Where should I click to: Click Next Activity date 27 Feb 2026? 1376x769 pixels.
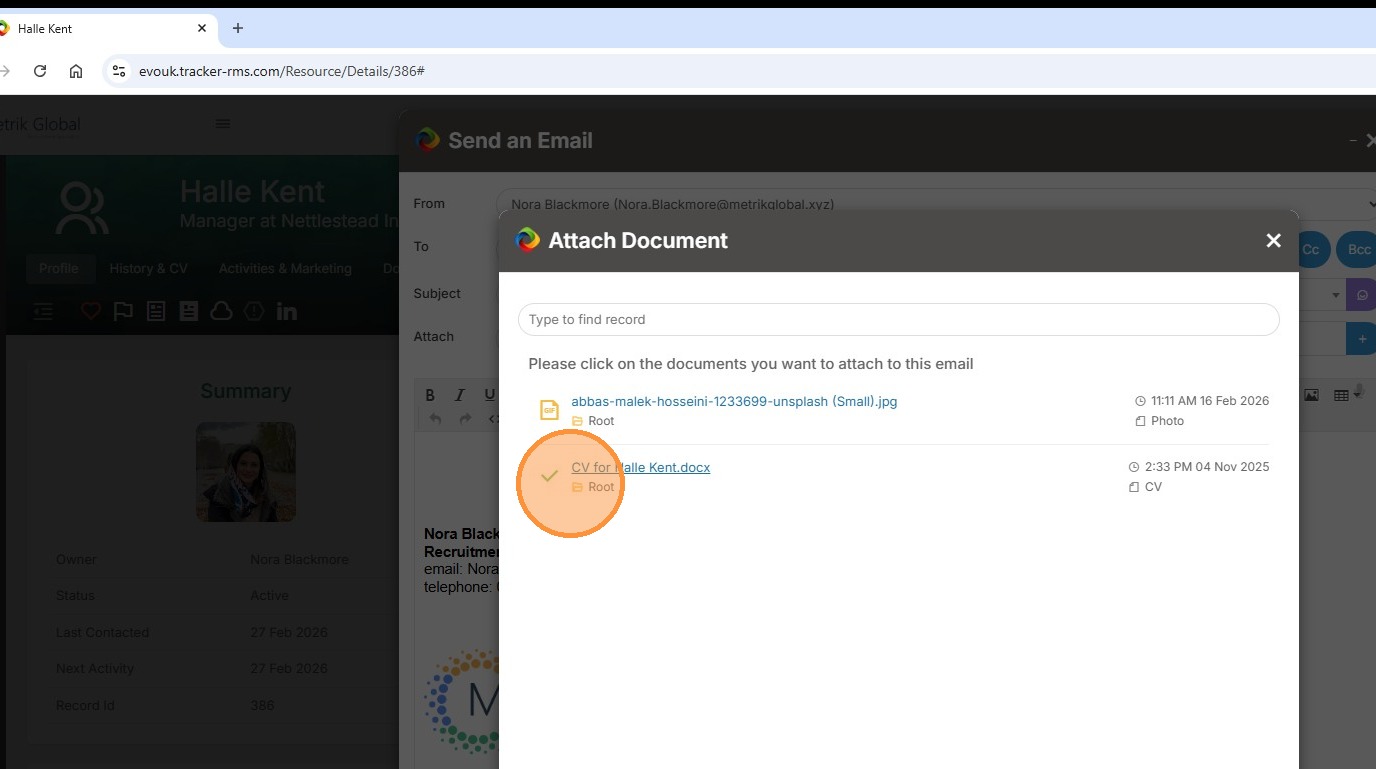click(289, 668)
